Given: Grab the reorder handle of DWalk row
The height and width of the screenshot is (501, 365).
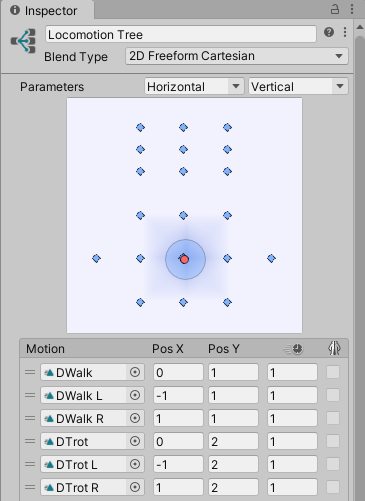Looking at the screenshot, I should tap(30, 372).
